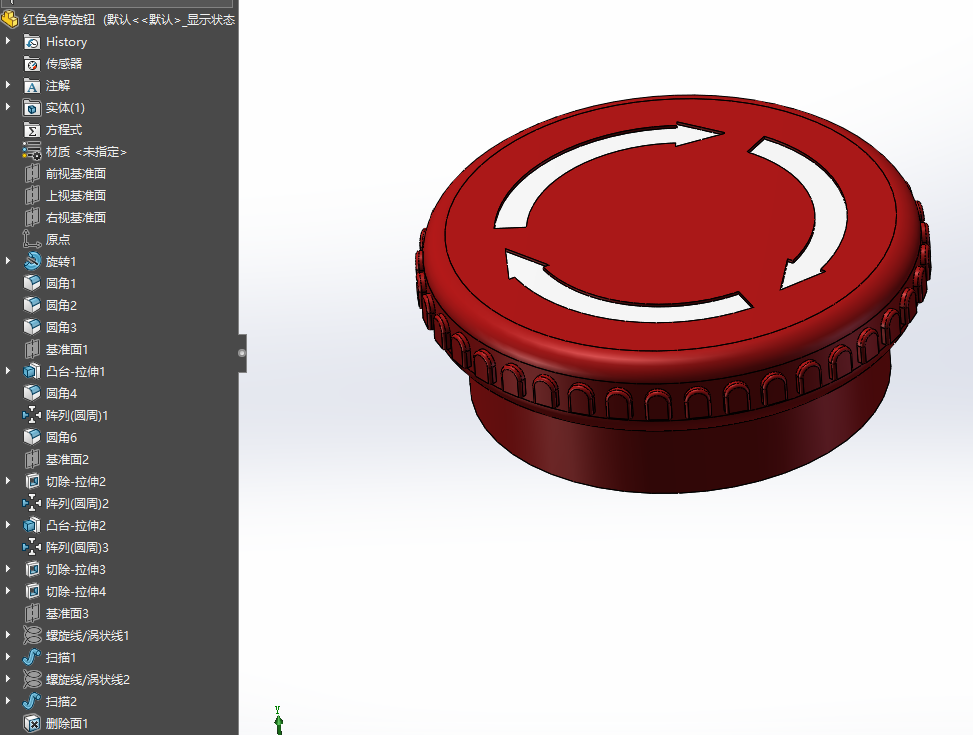Expand the 切除-拉伸4 feature
Screen dimensions: 973x735
point(8,590)
